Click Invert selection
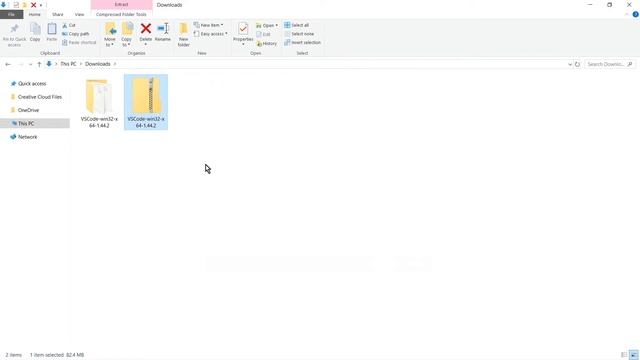This screenshot has width=640, height=360. coord(302,42)
